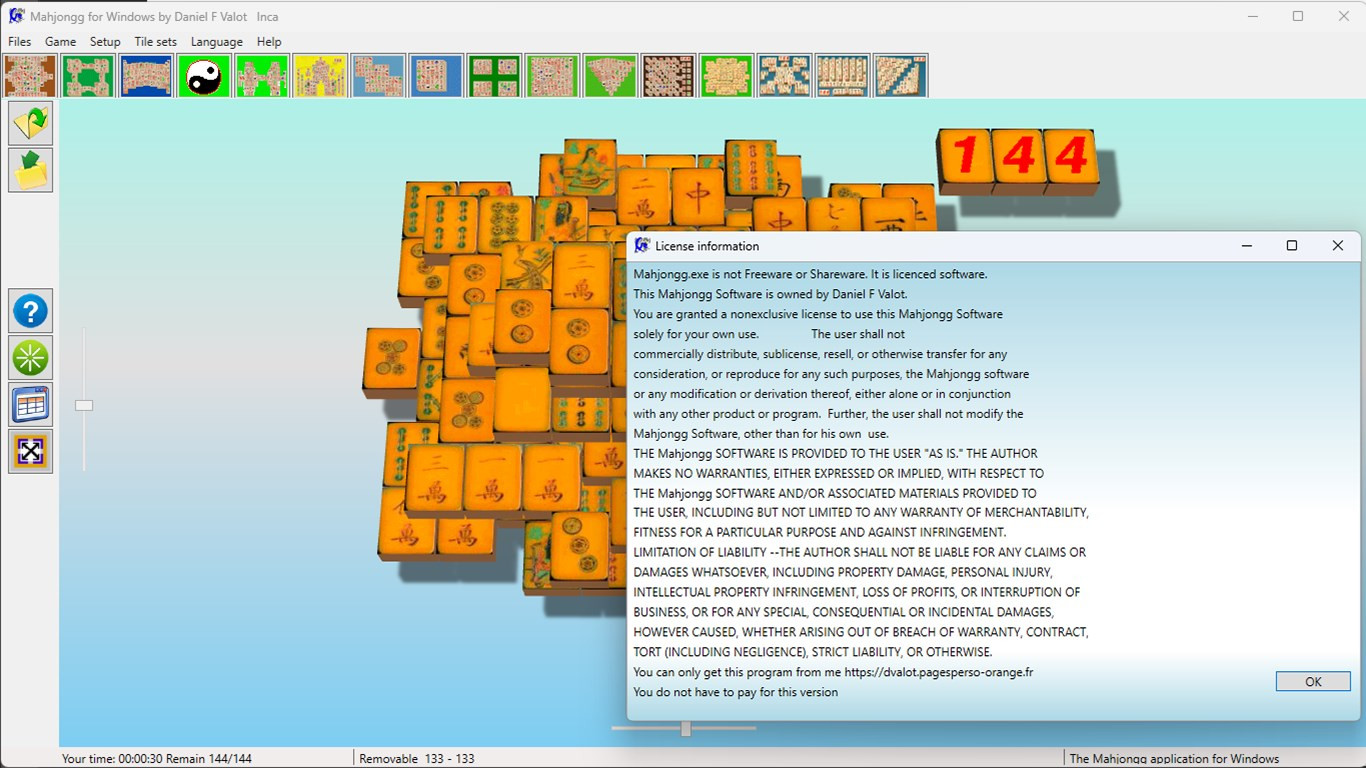Click the blue question mark help icon
The height and width of the screenshot is (768, 1366).
click(x=30, y=311)
